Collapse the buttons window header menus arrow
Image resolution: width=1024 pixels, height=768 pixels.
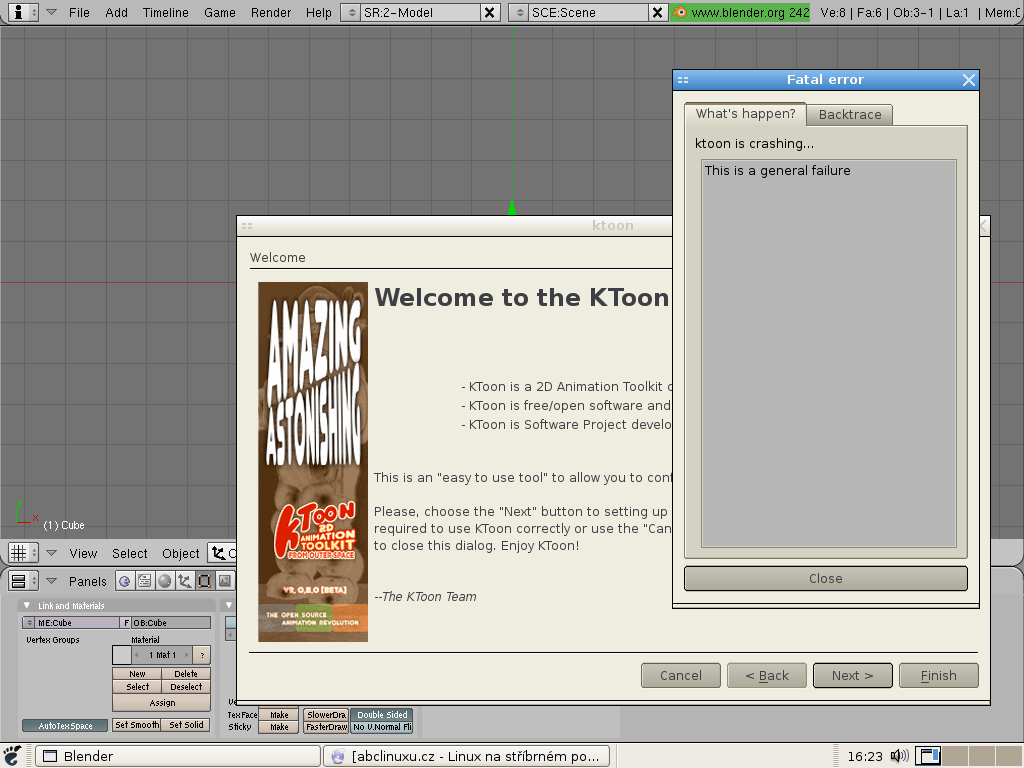point(52,581)
